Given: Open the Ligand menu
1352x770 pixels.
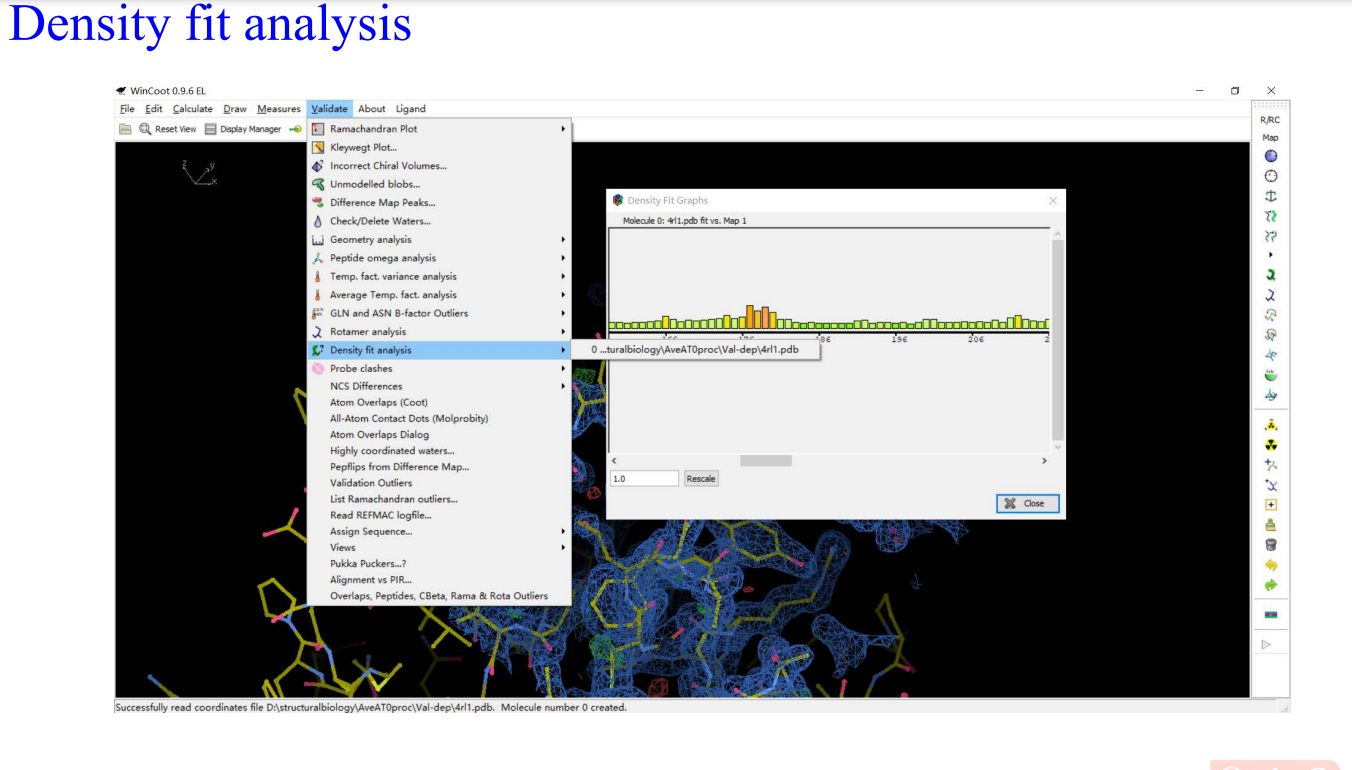Looking at the screenshot, I should click(410, 109).
